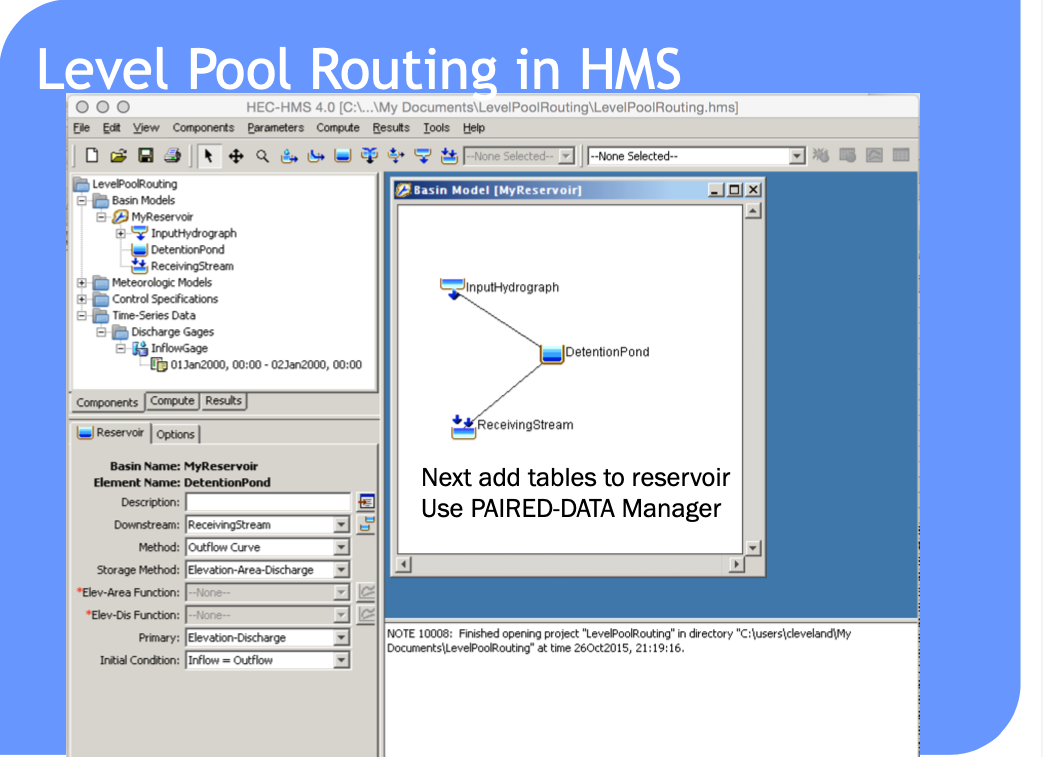Expand the Meteorologic Models folder
1043x757 pixels.
click(x=81, y=283)
